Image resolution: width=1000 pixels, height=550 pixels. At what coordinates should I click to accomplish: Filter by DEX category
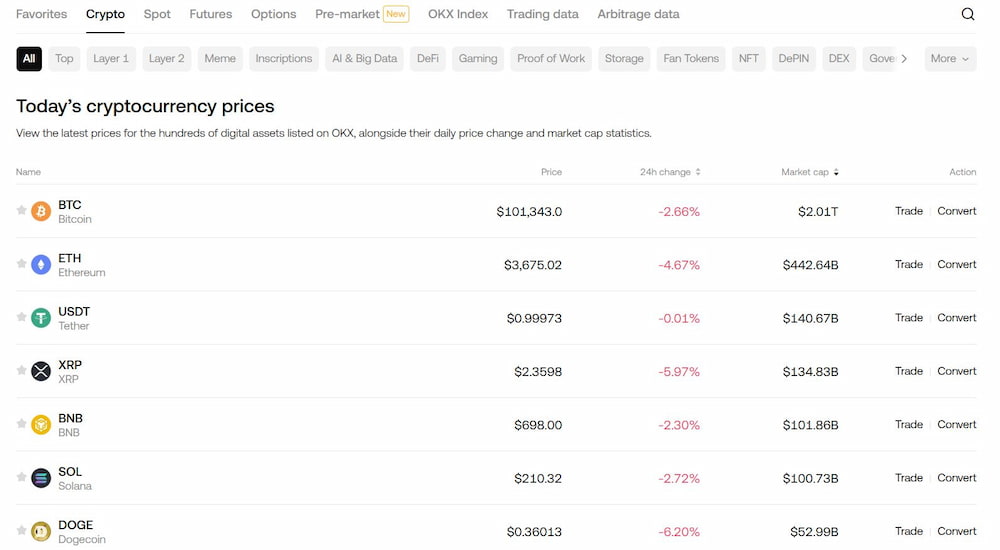point(839,59)
